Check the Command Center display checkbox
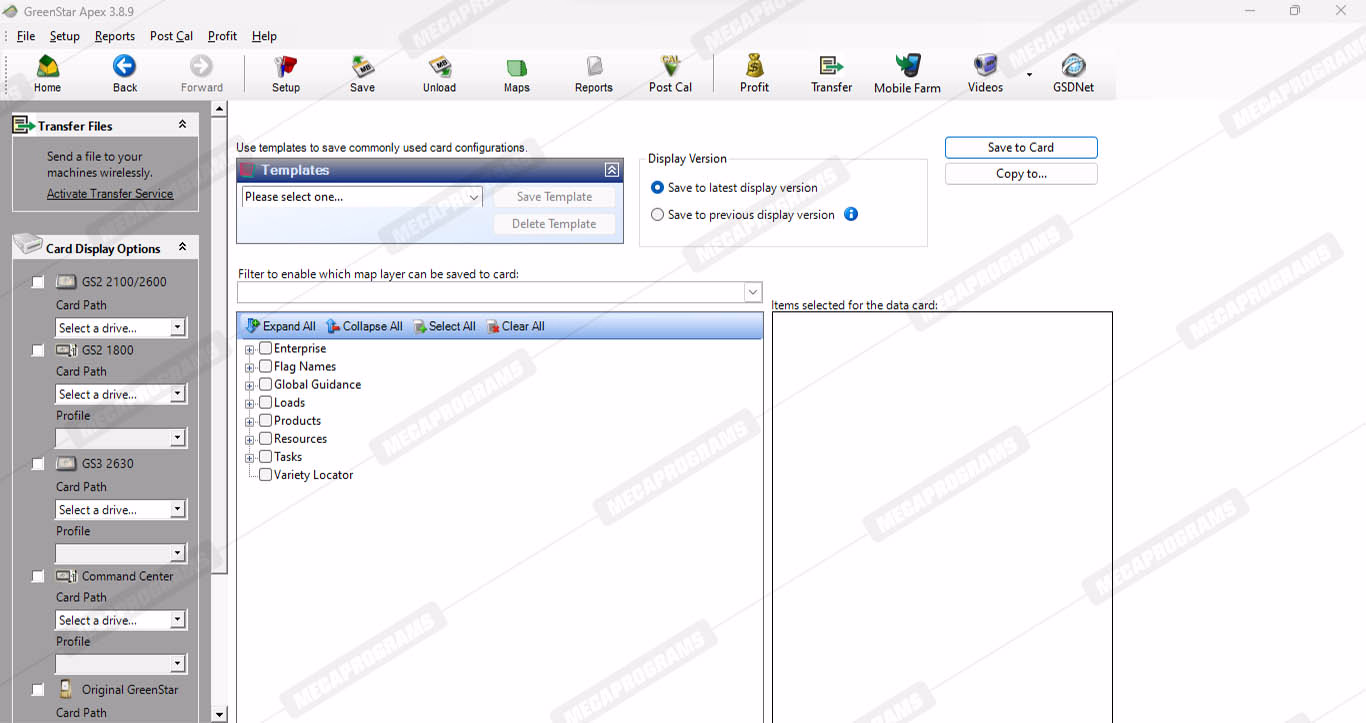 [x=38, y=577]
